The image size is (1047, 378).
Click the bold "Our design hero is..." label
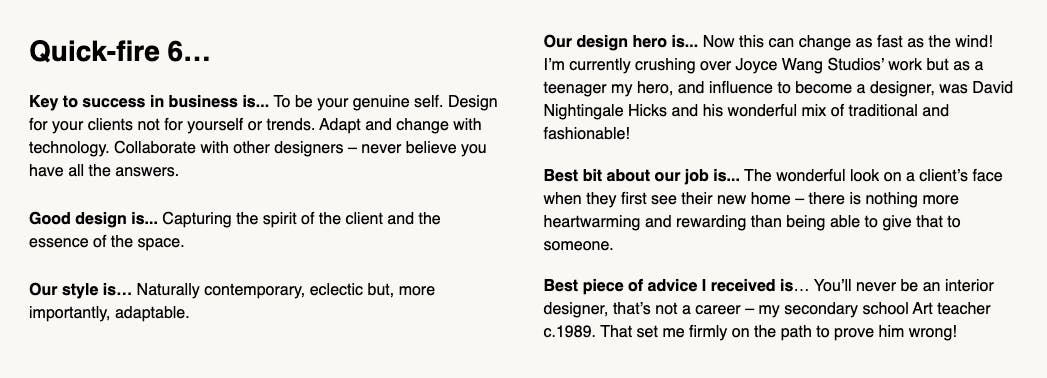[x=620, y=42]
